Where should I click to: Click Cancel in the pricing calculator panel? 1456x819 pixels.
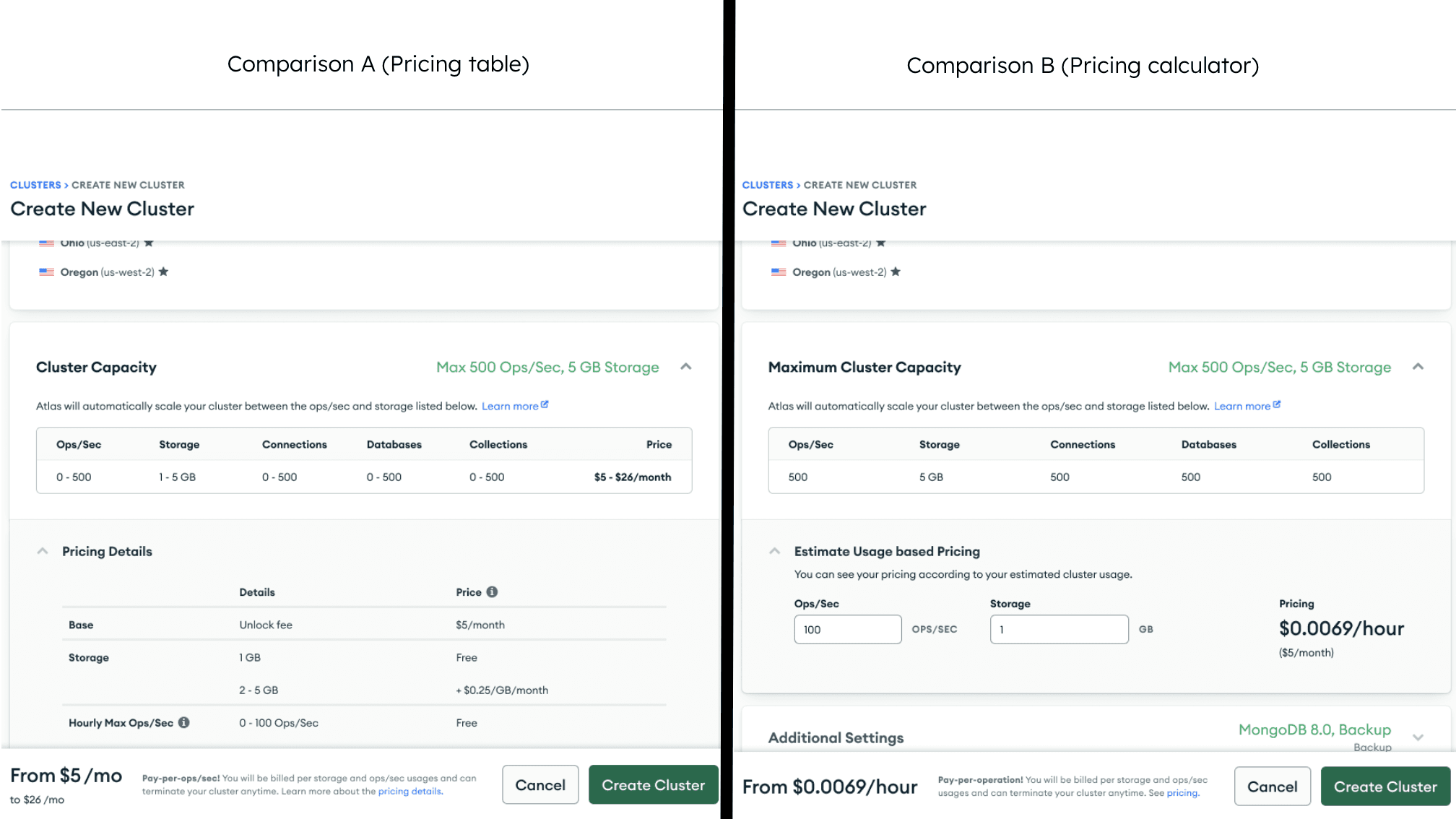(1272, 786)
